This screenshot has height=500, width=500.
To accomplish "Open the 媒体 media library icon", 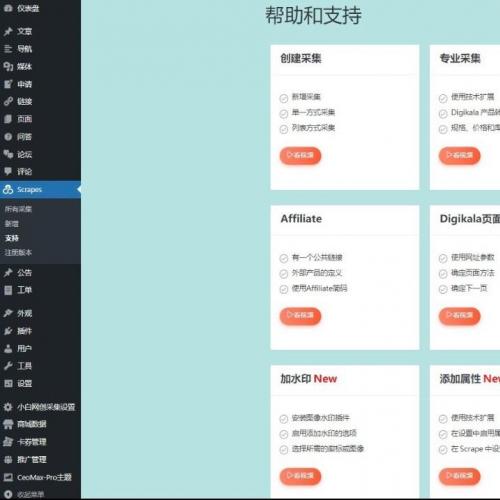I will click(8, 67).
